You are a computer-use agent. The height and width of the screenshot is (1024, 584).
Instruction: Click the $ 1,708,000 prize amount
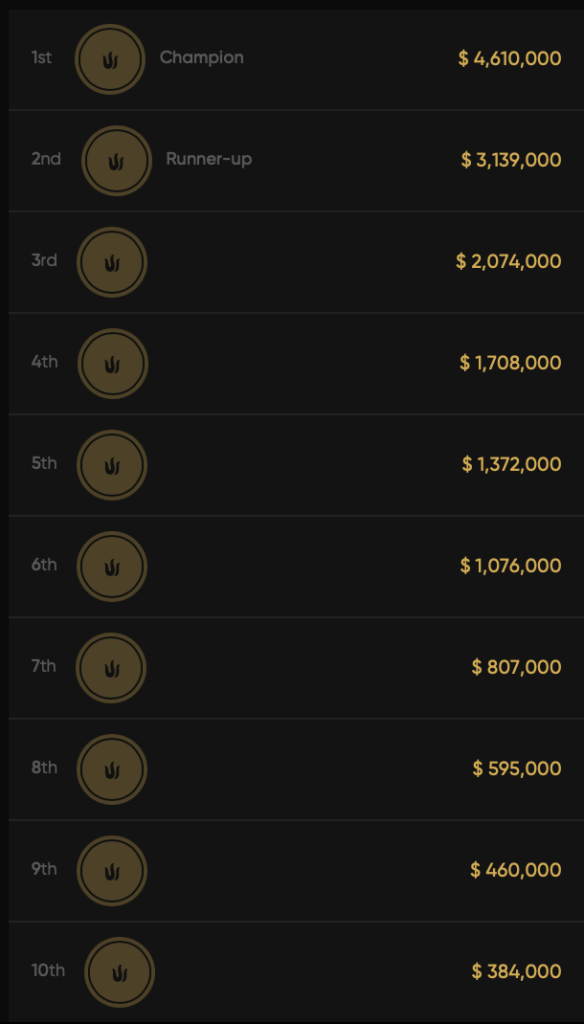pyautogui.click(x=510, y=362)
